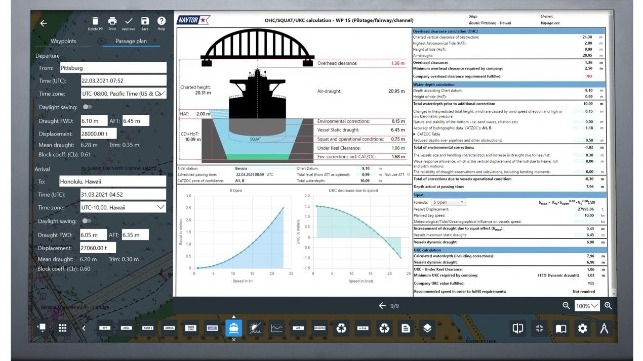Open Departure Time zone dropdown Pacific Time
643x361 pixels.
click(x=123, y=94)
